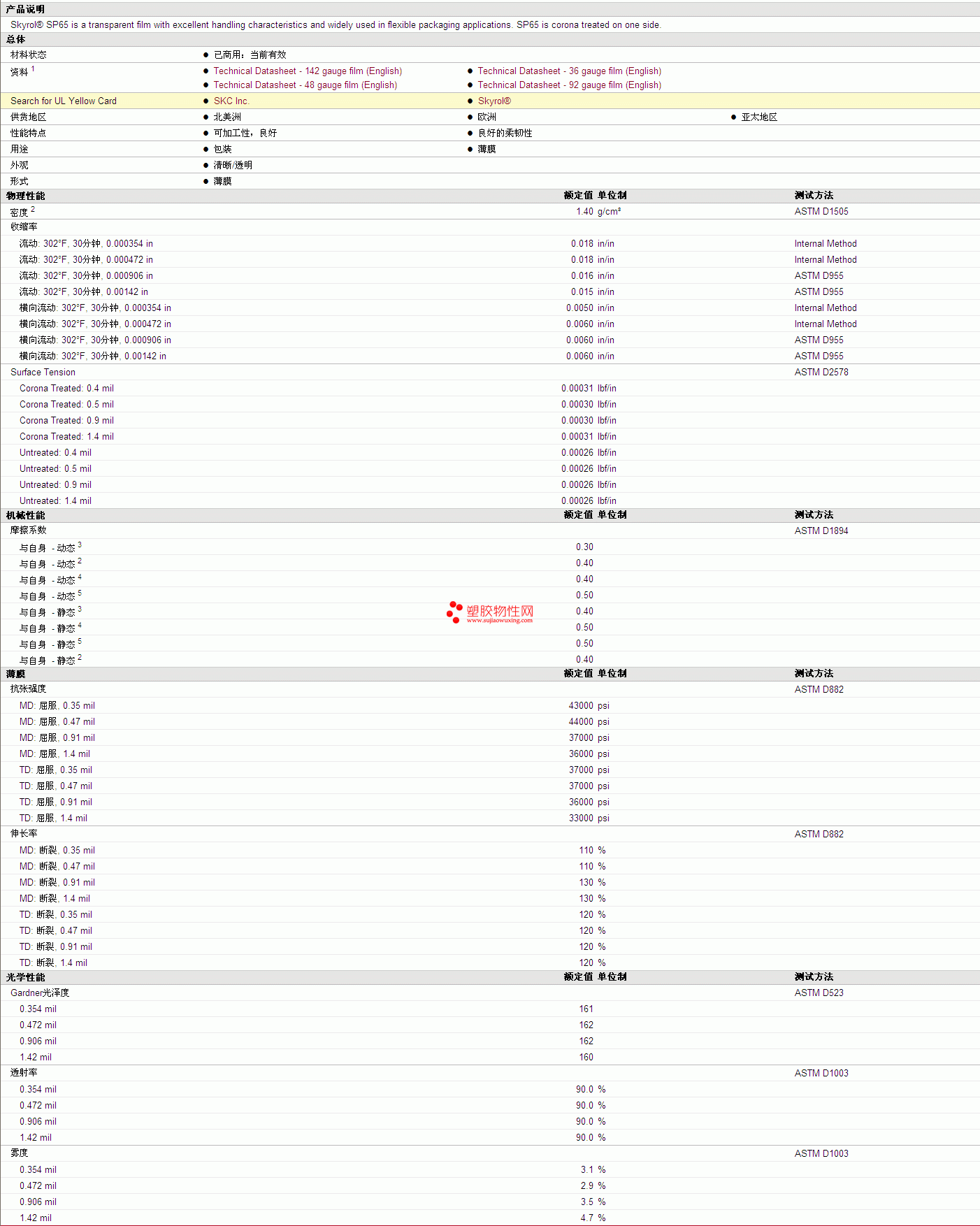Select the haze value 4.7 %
The image size is (980, 1226).
coord(593,1218)
